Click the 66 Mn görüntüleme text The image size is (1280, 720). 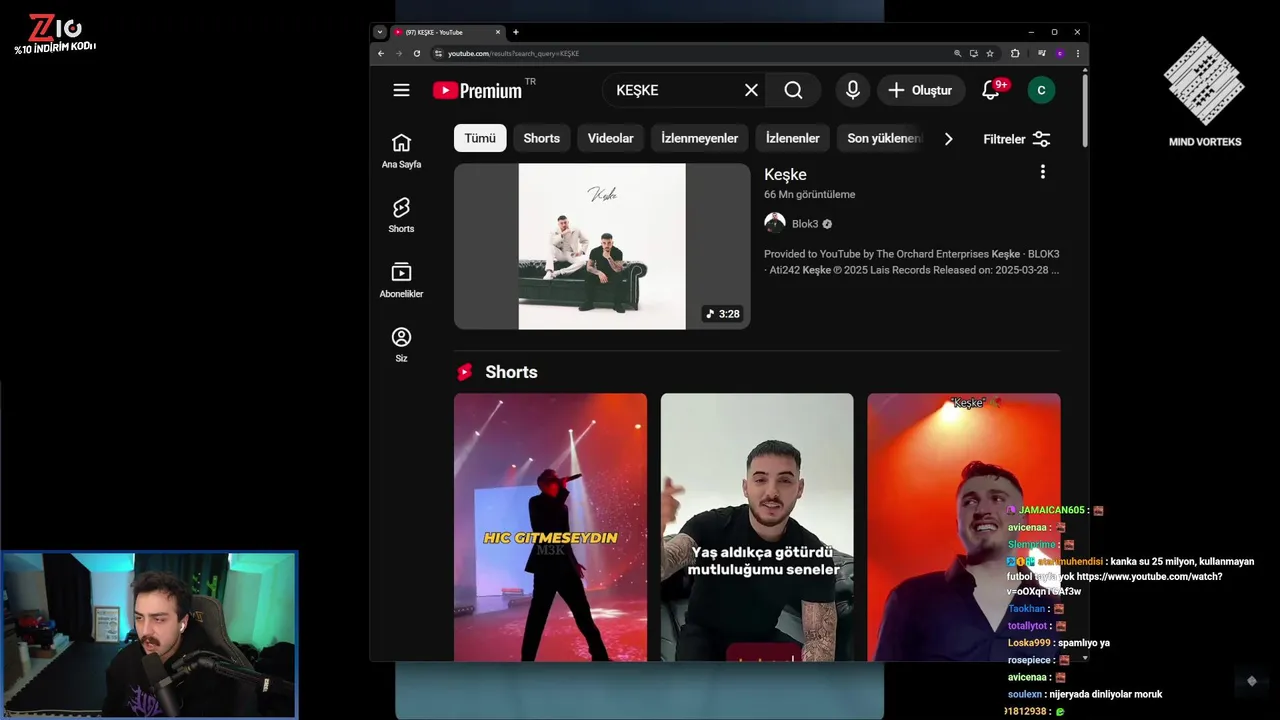809,194
